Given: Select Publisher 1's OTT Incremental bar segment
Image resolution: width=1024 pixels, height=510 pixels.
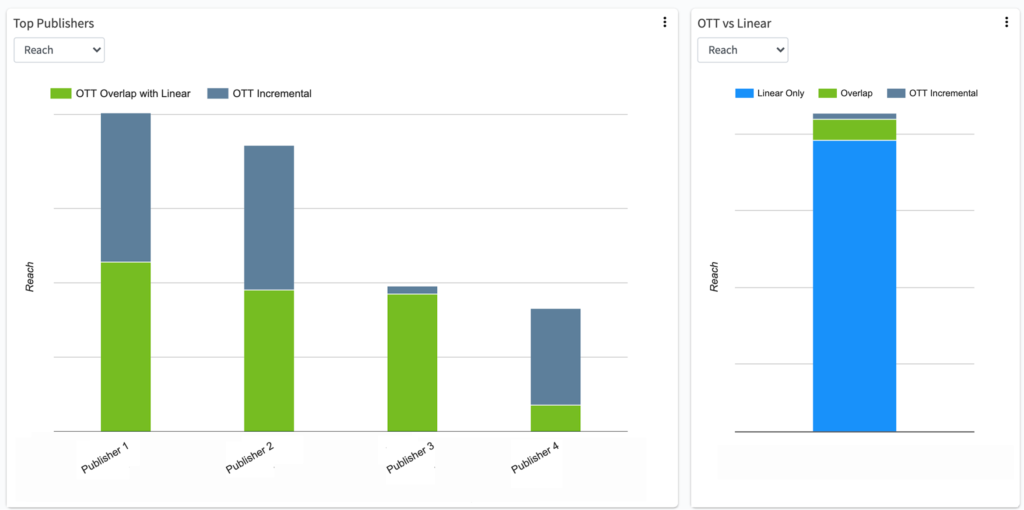Looking at the screenshot, I should [x=126, y=187].
